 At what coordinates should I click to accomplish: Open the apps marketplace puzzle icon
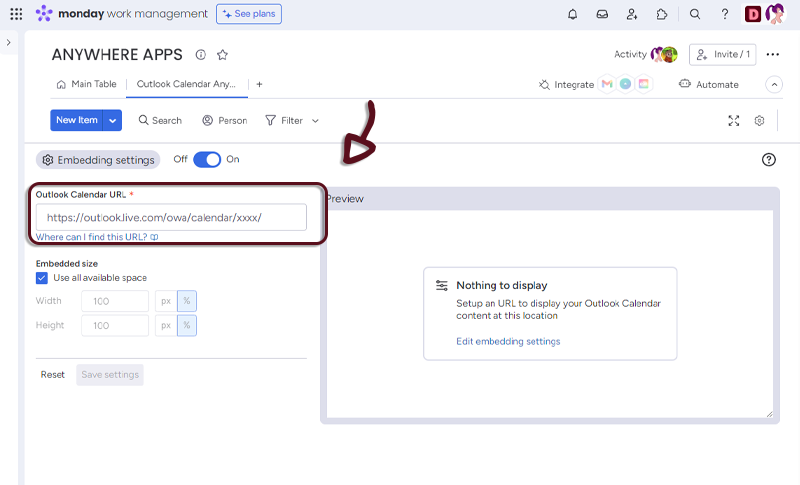pos(662,14)
